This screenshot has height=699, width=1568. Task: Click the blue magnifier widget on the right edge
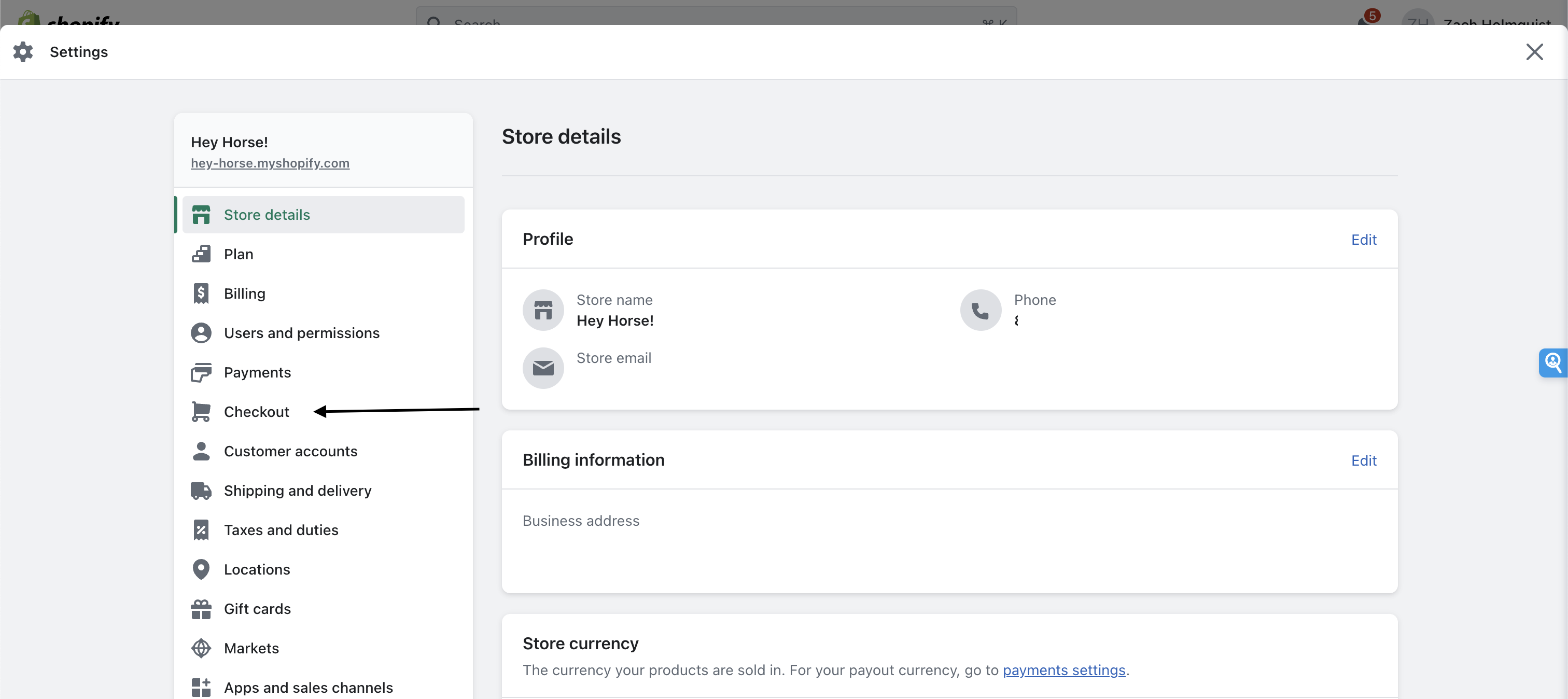(x=1553, y=363)
